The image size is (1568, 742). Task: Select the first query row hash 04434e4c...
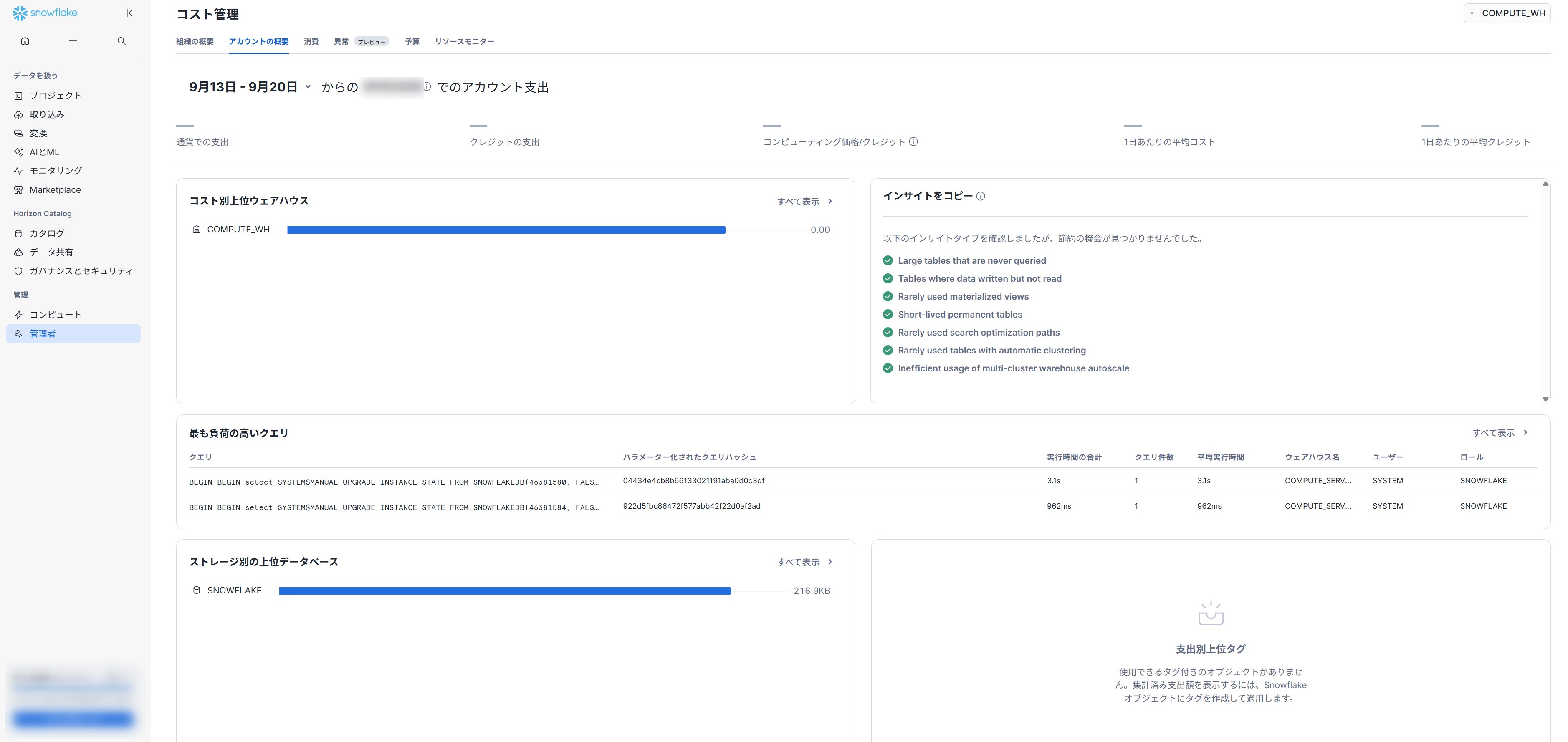point(693,481)
